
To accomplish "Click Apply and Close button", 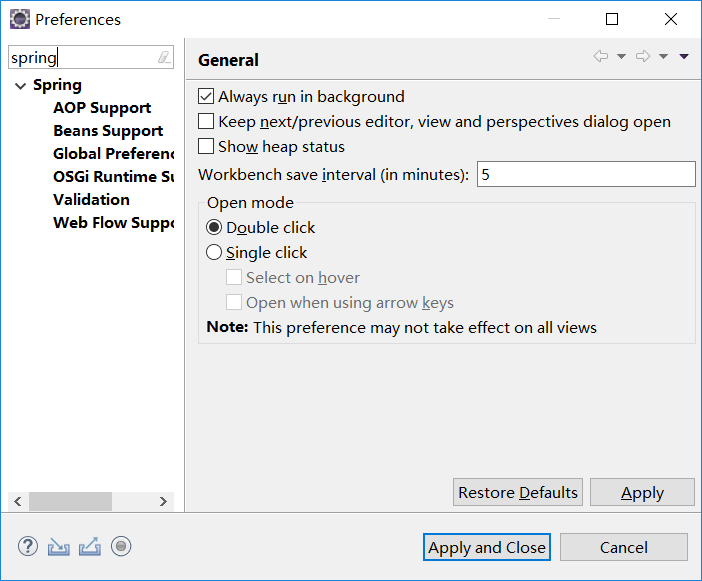I will tap(487, 547).
